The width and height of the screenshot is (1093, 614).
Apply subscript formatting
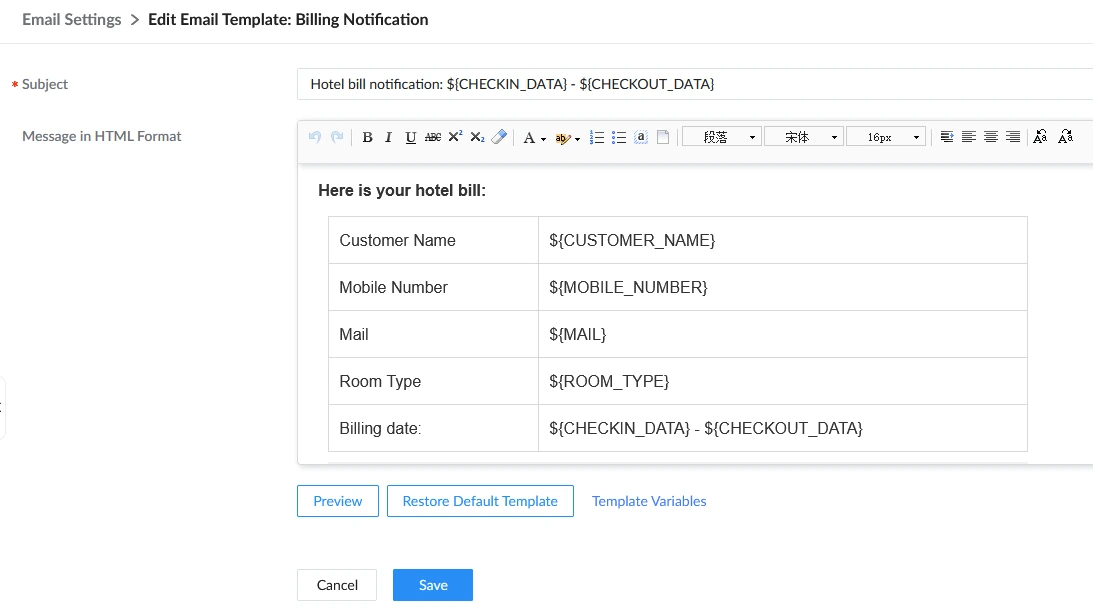[477, 137]
